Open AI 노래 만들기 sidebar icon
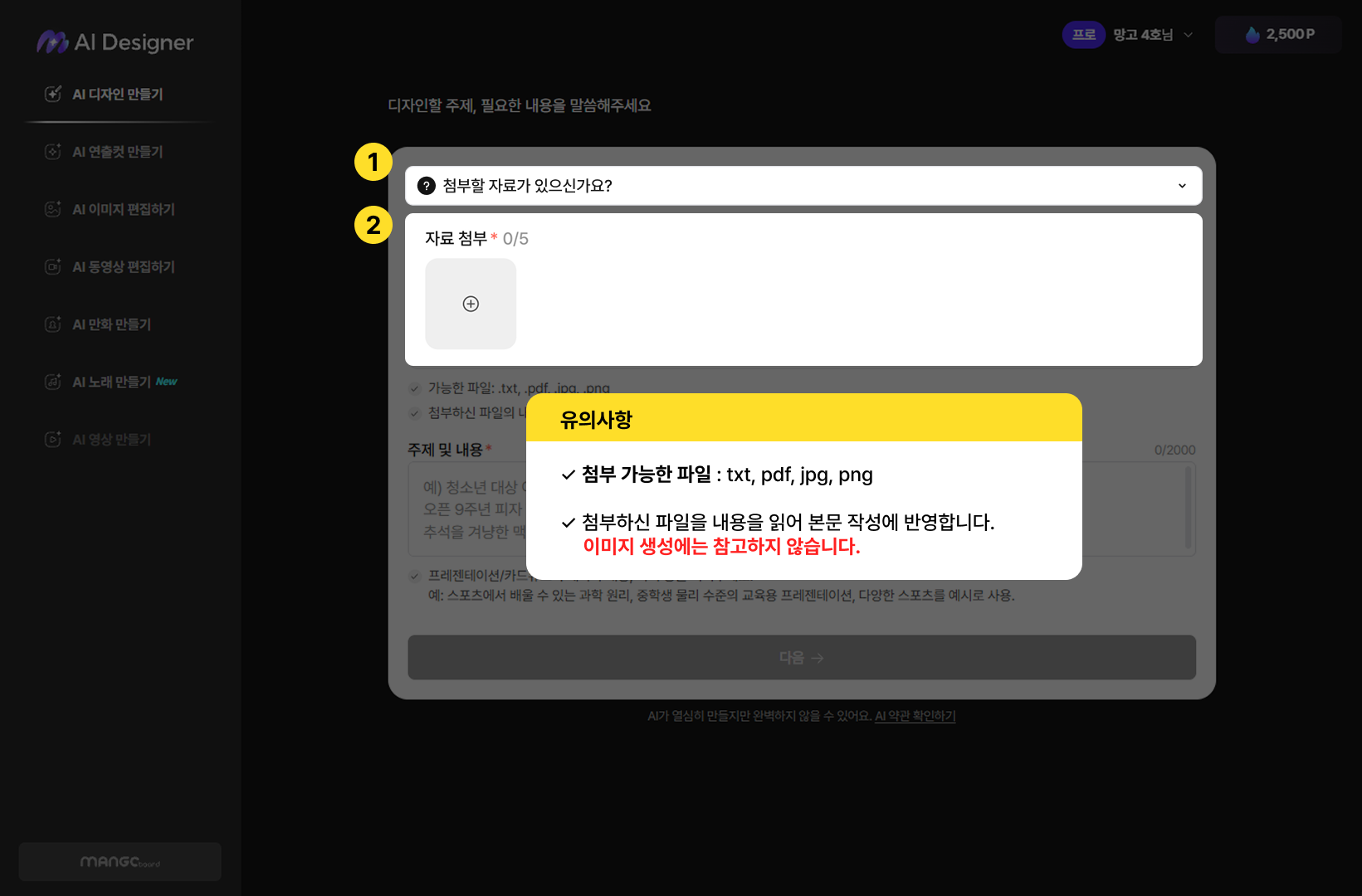 [52, 382]
